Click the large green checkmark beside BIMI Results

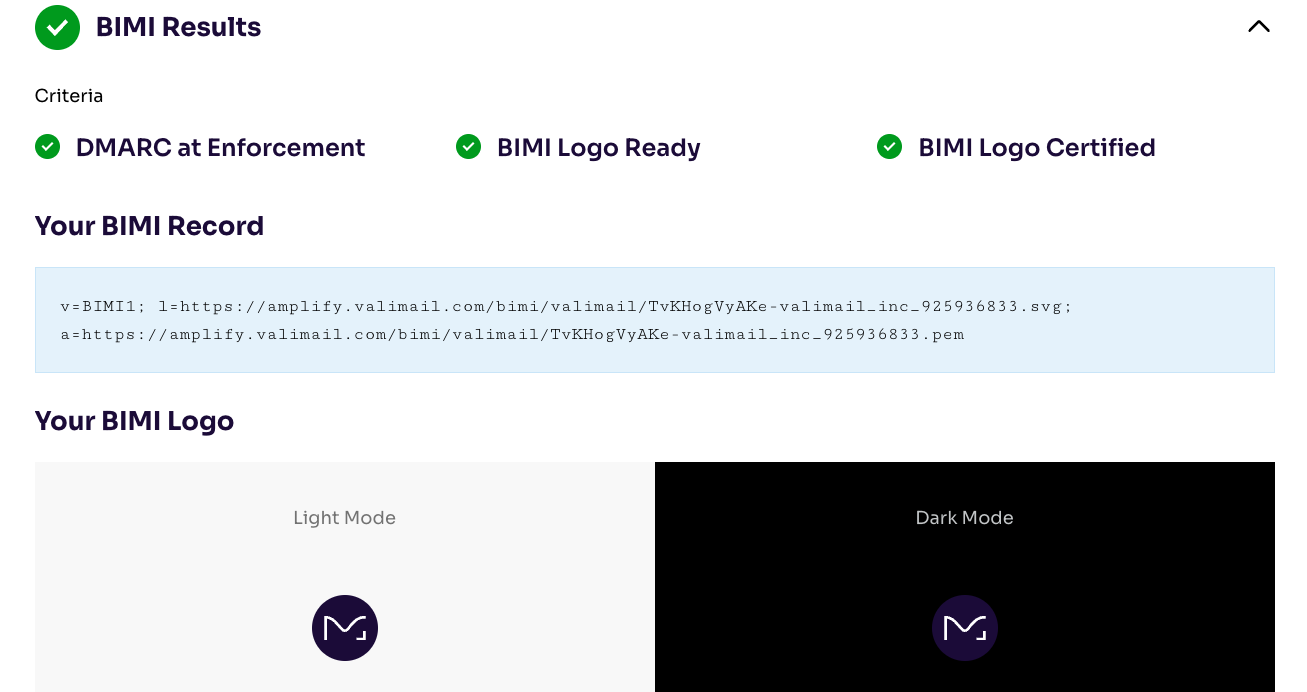tap(57, 27)
